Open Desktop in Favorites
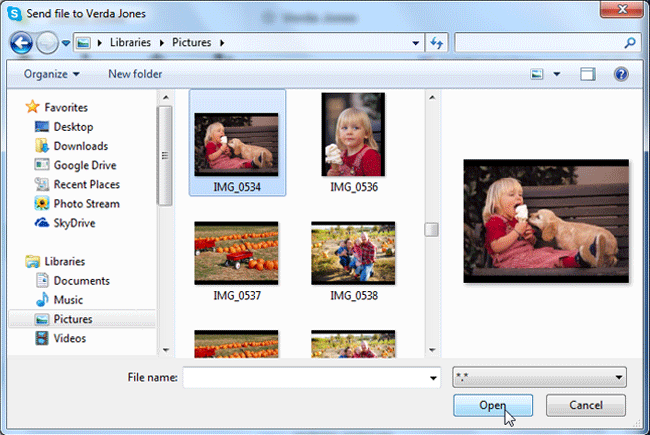Image resolution: width=650 pixels, height=435 pixels. [x=73, y=126]
